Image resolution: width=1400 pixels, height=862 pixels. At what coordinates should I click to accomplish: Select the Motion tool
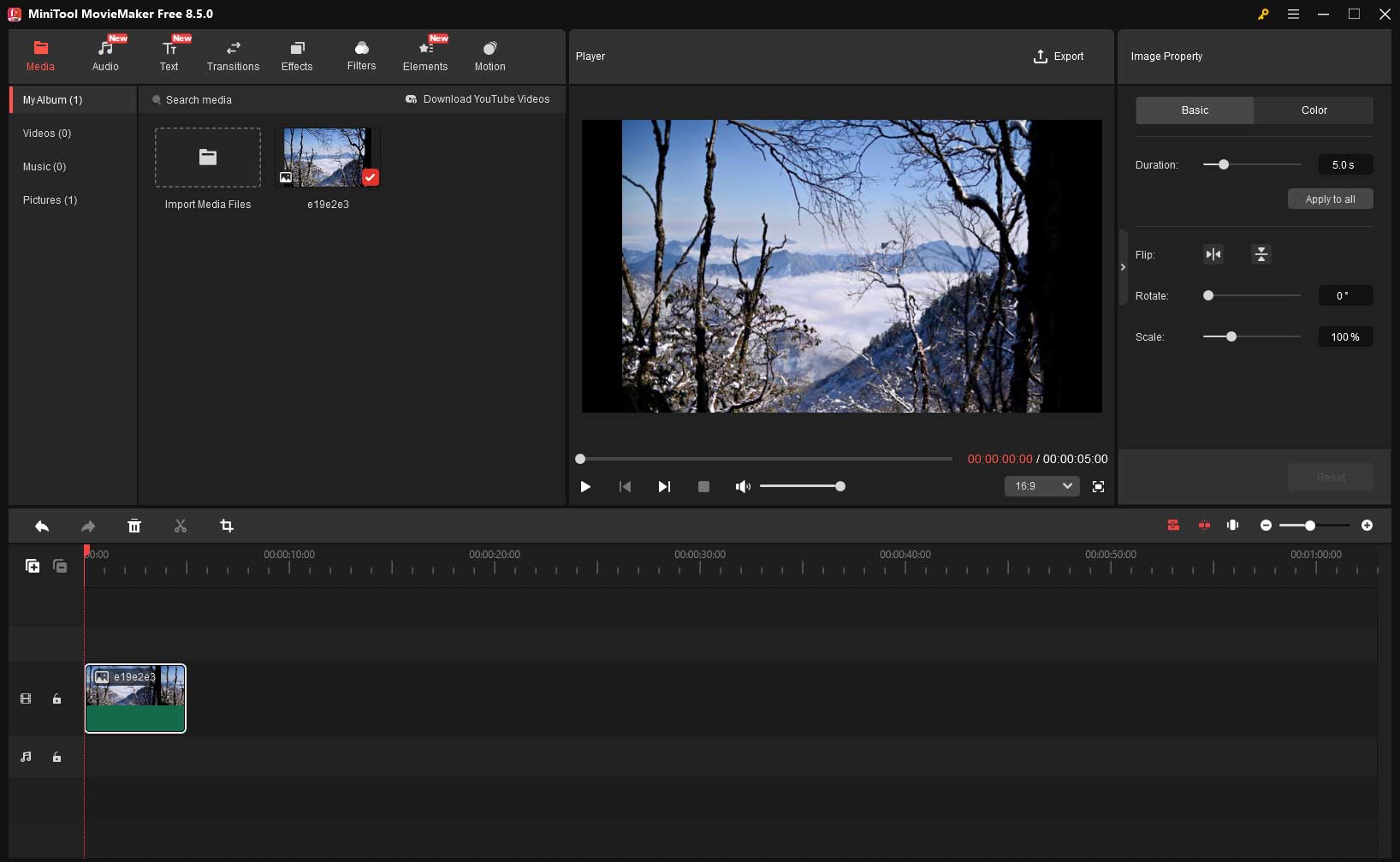pos(489,56)
